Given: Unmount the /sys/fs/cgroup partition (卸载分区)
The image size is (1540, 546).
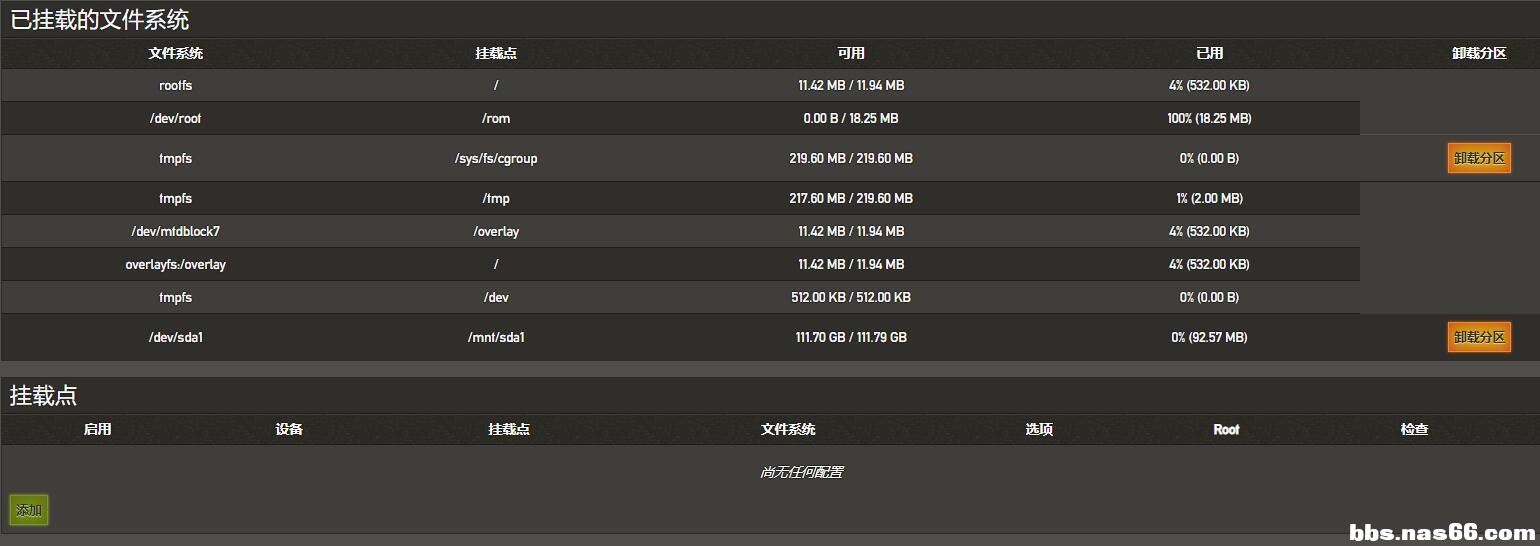Looking at the screenshot, I should click(x=1478, y=158).
